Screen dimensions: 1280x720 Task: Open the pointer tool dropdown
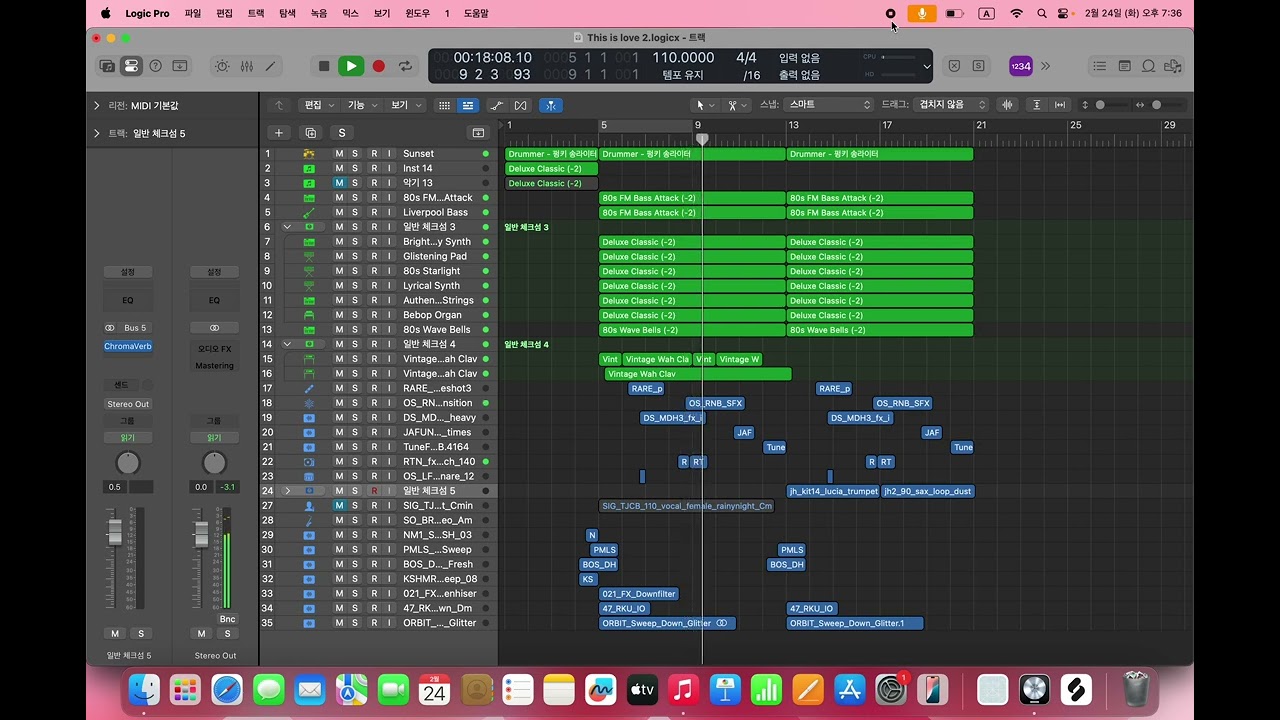click(x=705, y=105)
